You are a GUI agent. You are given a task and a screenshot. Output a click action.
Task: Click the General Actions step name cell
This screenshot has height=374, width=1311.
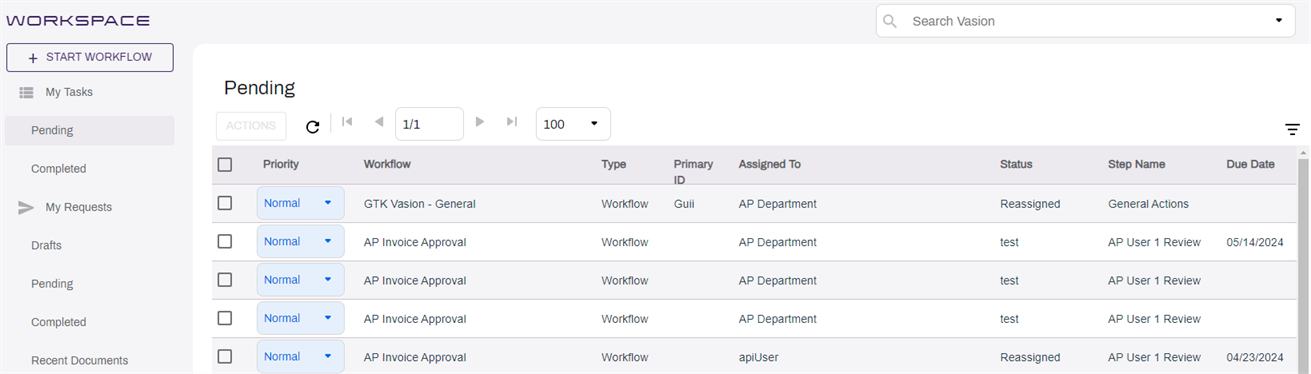click(1148, 203)
